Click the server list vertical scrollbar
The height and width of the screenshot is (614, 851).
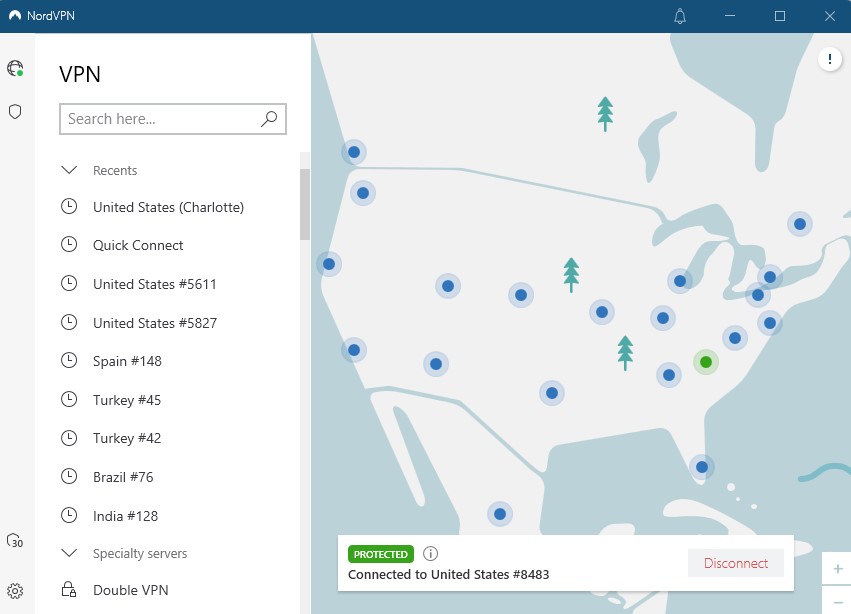[x=305, y=204]
